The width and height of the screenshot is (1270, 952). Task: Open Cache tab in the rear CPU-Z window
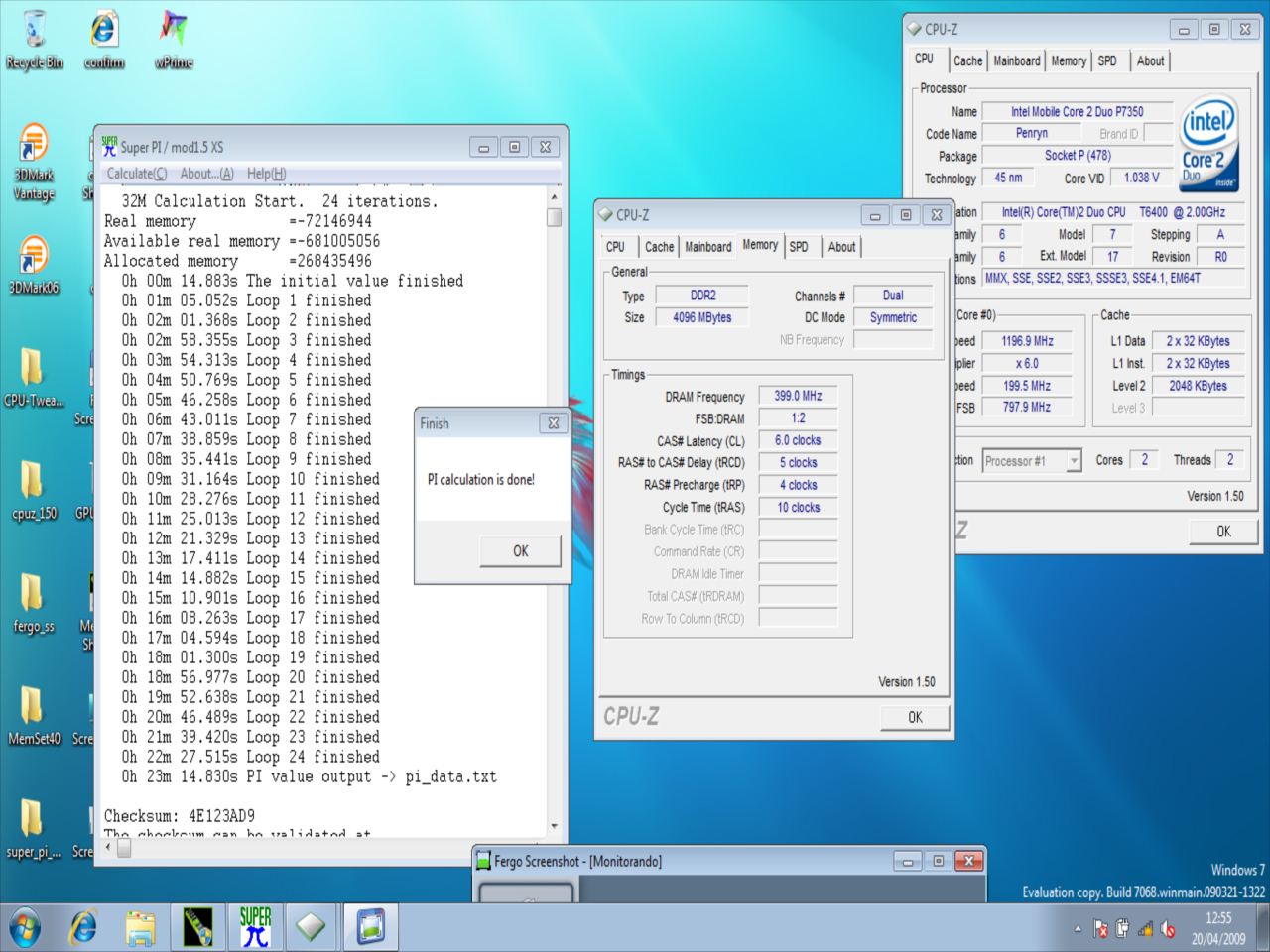(x=968, y=60)
